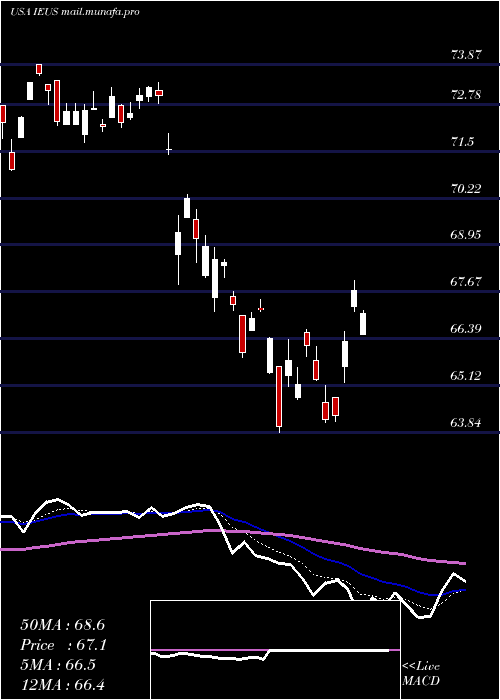This screenshot has height=700, width=500.
Task: Click the '<<Live MACD' label
Action: coord(421,674)
